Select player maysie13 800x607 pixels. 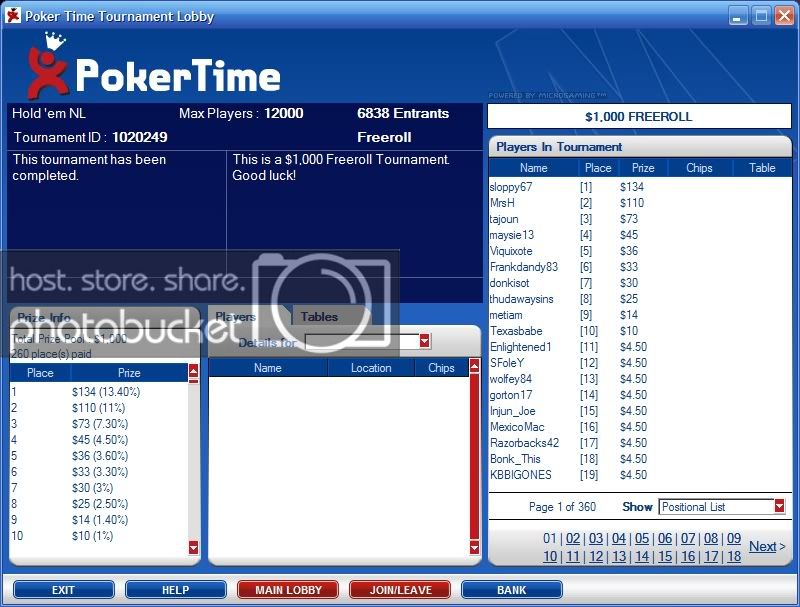[512, 235]
